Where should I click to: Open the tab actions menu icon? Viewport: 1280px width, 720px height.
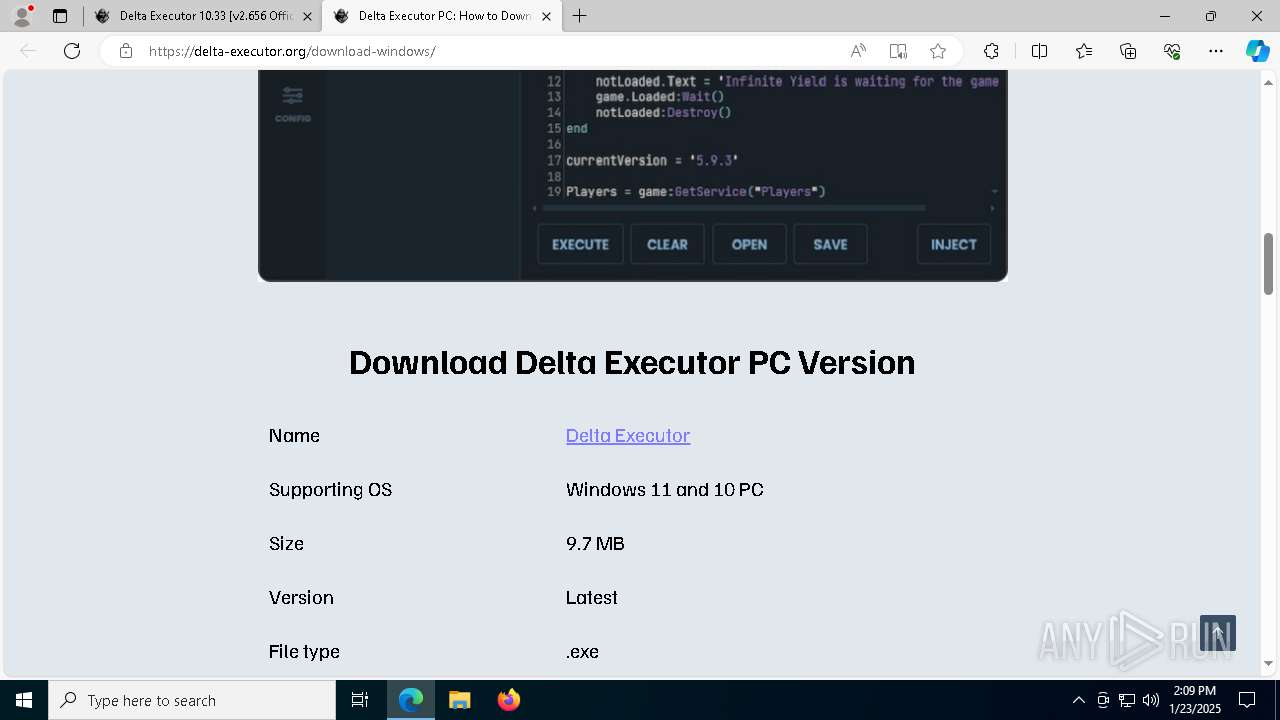tap(60, 16)
